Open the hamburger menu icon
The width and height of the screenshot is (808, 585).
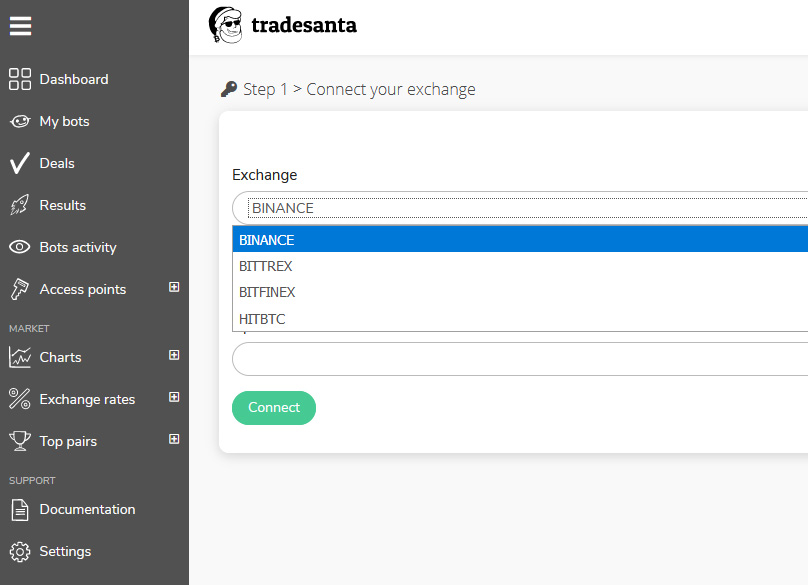point(20,26)
